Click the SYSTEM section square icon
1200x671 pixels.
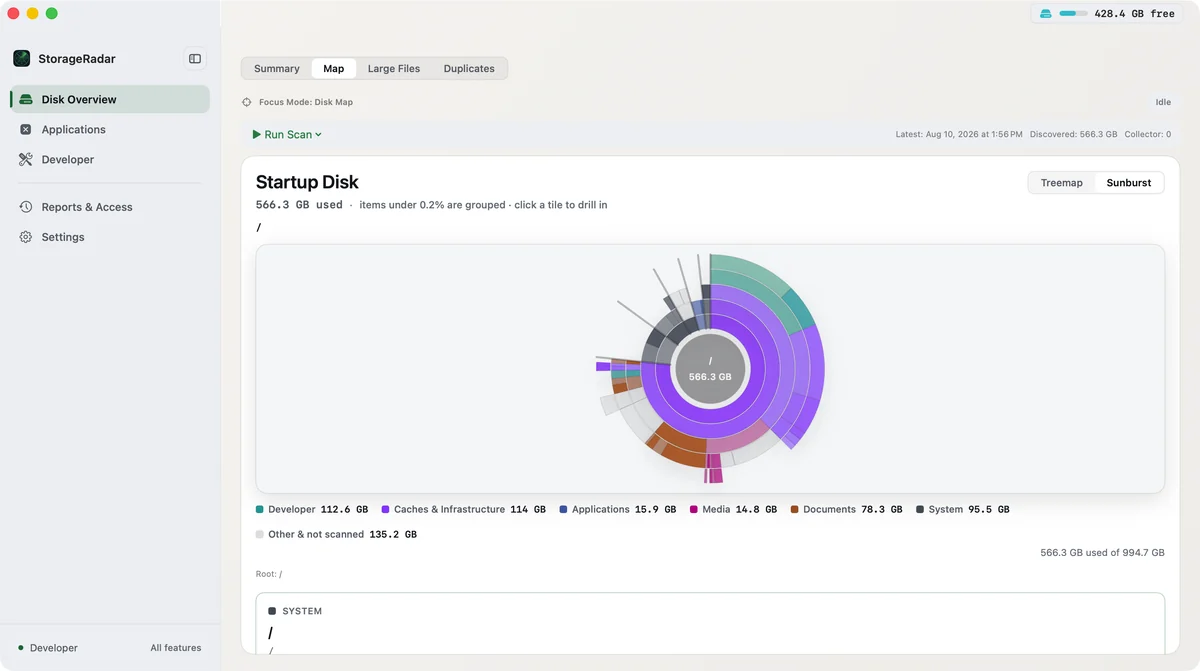coord(272,611)
